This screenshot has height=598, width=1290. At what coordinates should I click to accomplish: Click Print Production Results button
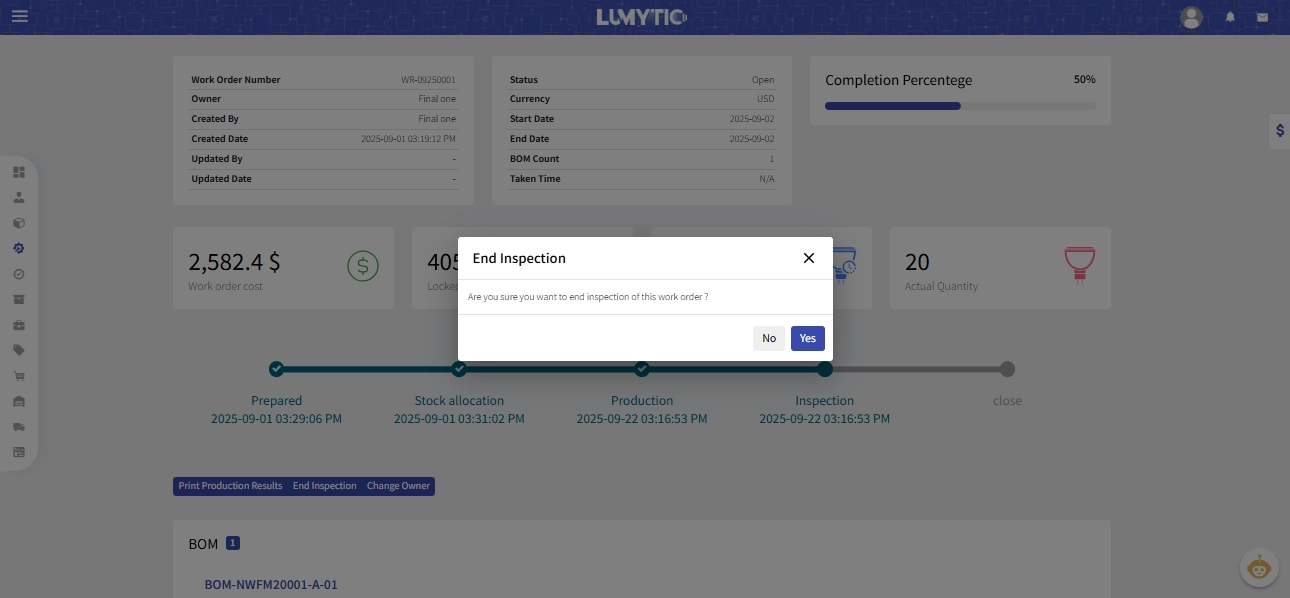[230, 486]
